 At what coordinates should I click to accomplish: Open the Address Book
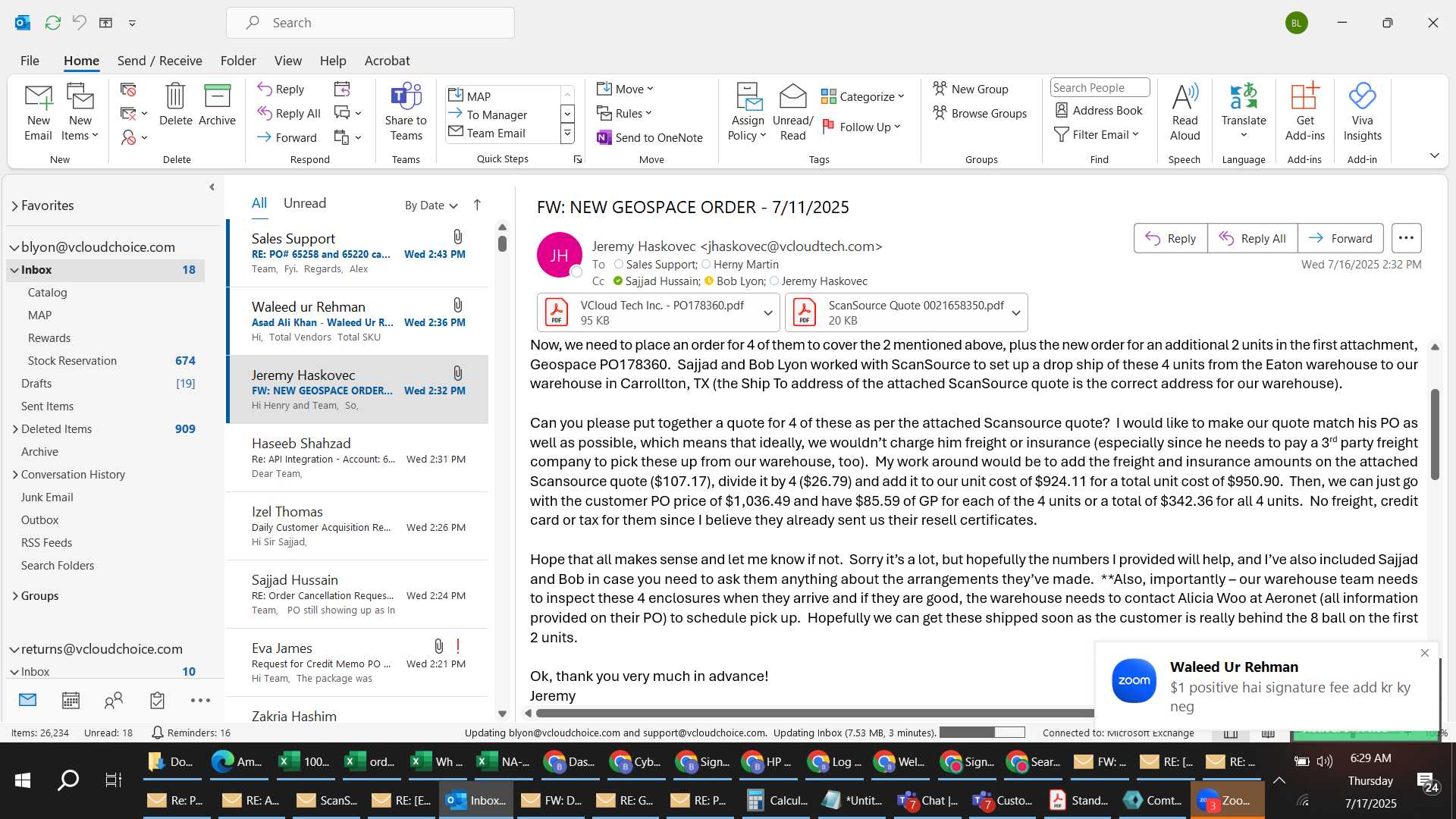(x=1099, y=110)
